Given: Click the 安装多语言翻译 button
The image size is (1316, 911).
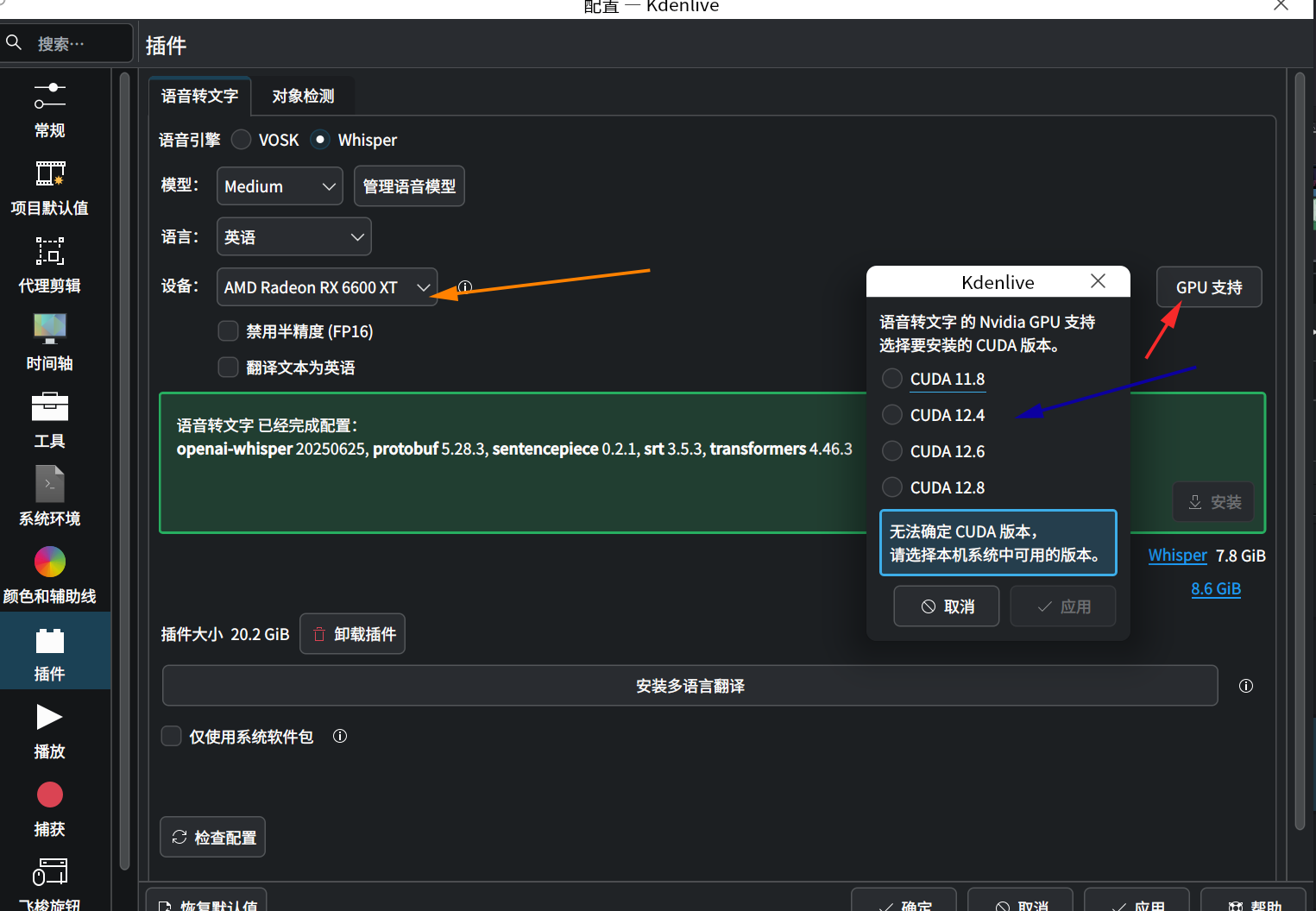Looking at the screenshot, I should [x=690, y=686].
